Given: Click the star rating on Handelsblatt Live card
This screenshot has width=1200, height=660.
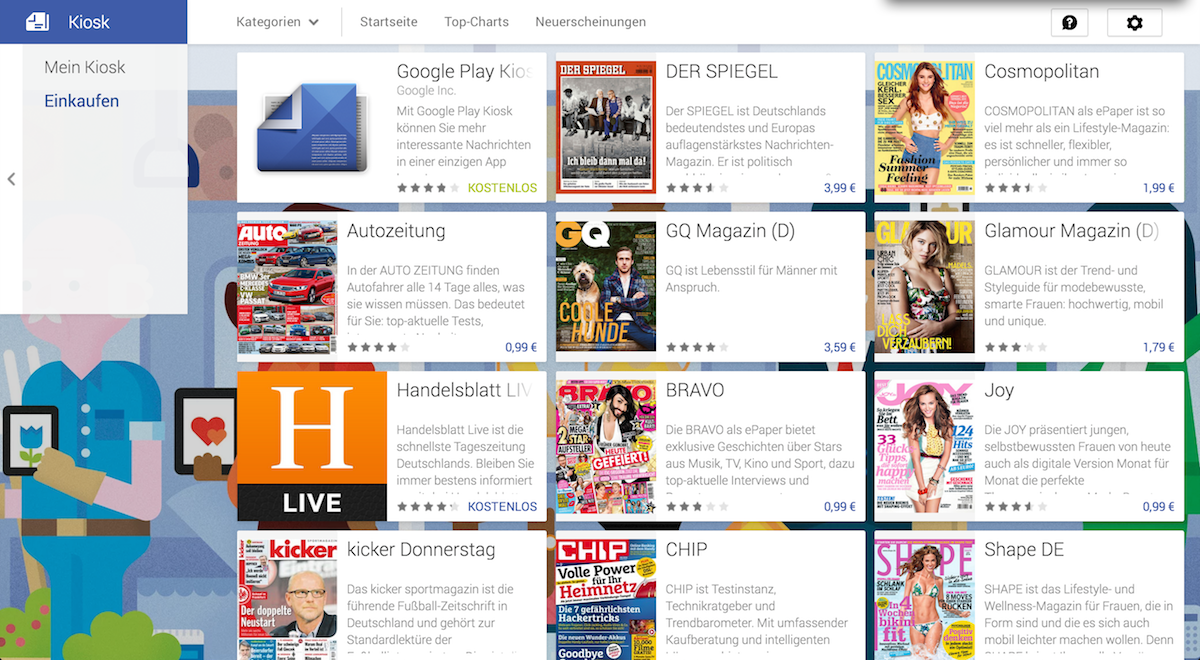Looking at the screenshot, I should click(428, 506).
